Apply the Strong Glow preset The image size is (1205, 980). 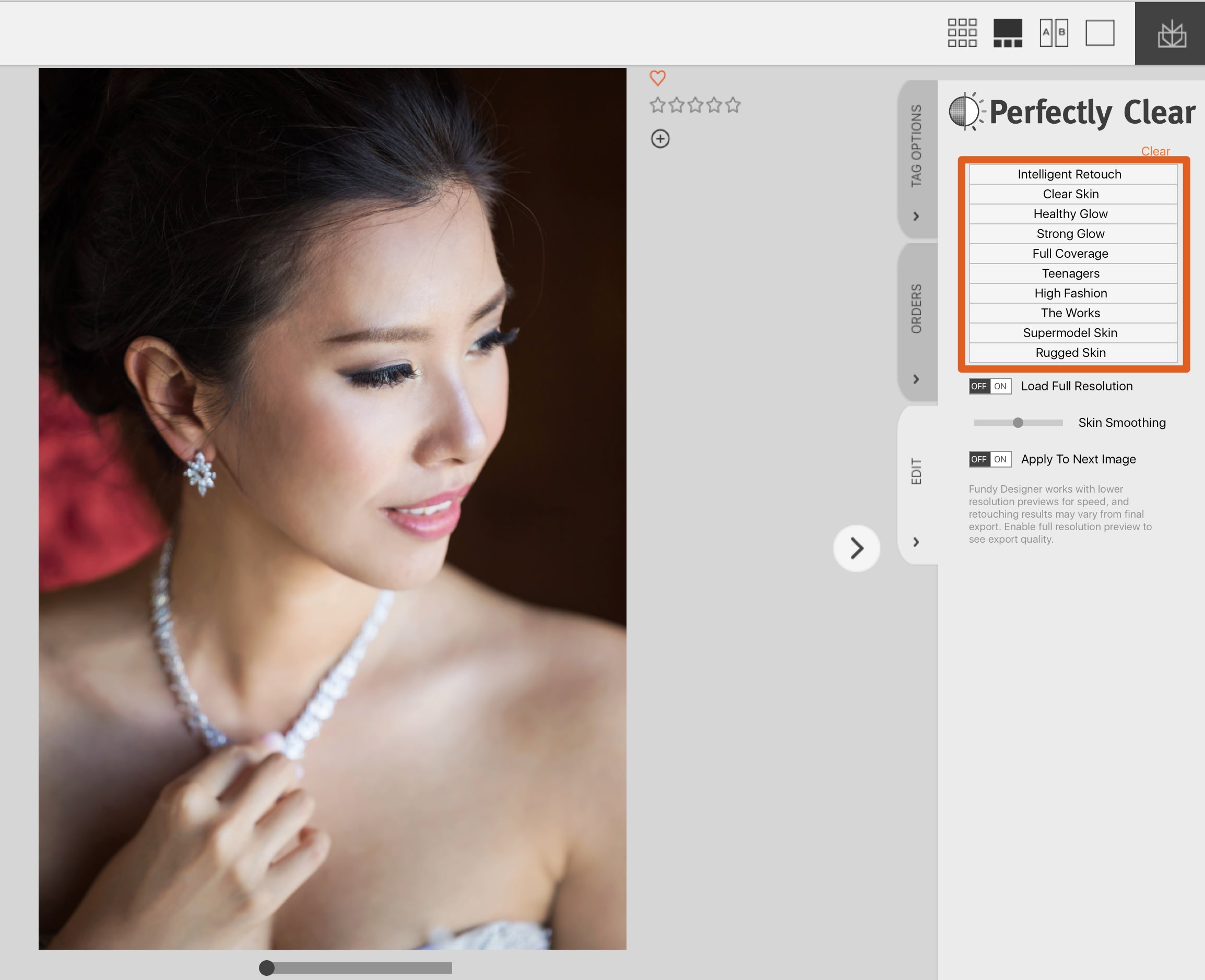click(1073, 234)
